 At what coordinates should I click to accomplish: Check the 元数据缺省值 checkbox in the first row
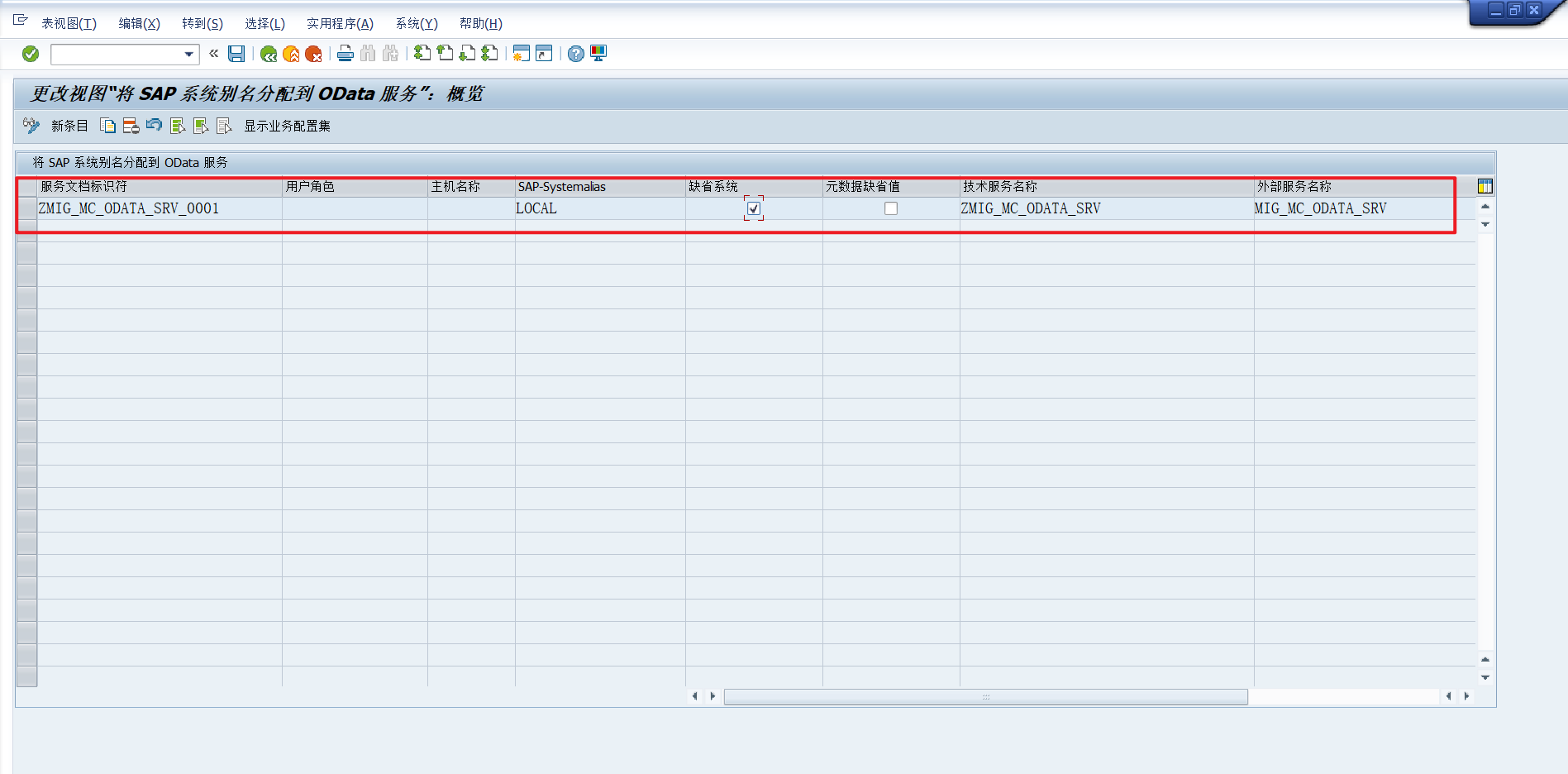891,208
